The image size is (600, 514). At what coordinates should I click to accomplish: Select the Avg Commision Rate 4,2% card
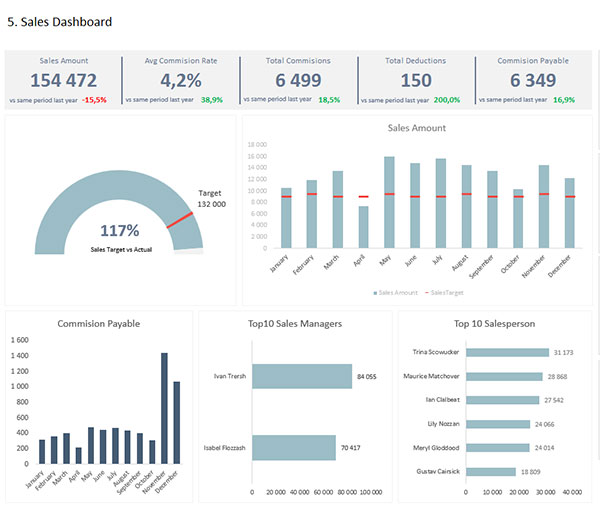tap(181, 80)
